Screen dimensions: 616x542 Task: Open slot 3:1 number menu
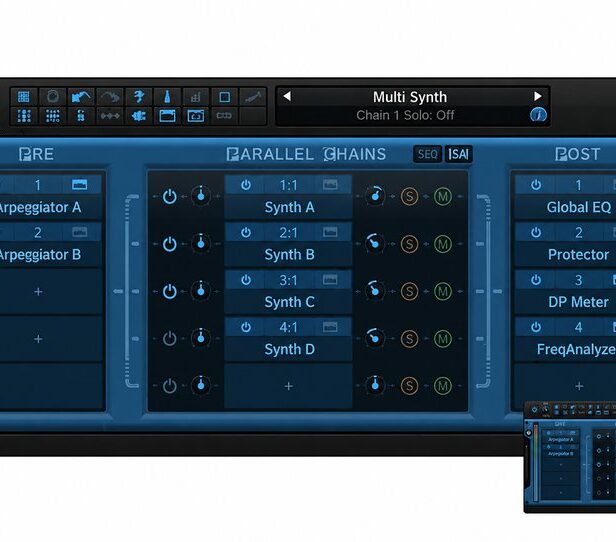pos(288,280)
